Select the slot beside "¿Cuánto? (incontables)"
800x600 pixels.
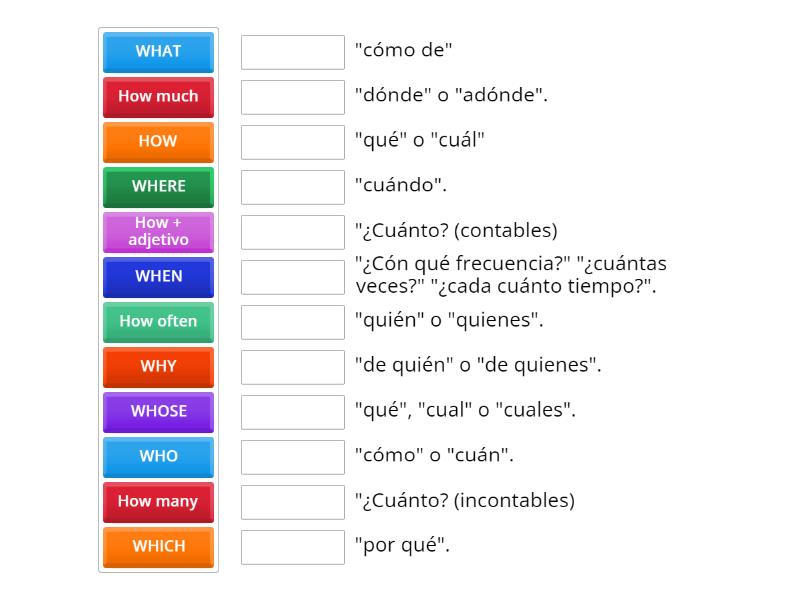[x=293, y=502]
